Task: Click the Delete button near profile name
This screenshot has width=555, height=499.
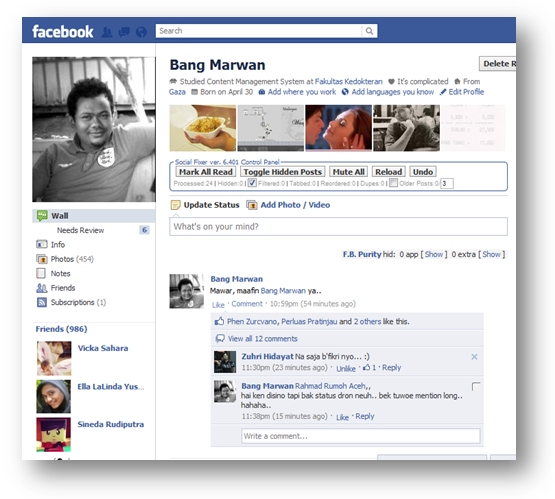Action: [497, 64]
